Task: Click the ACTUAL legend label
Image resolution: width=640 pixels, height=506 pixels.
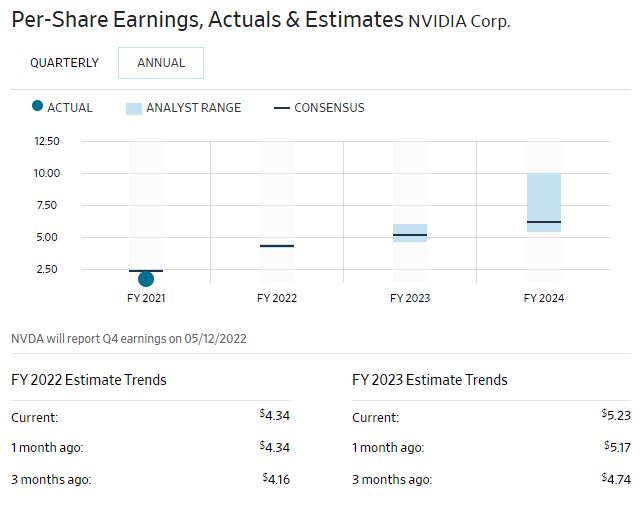Action: coord(70,108)
